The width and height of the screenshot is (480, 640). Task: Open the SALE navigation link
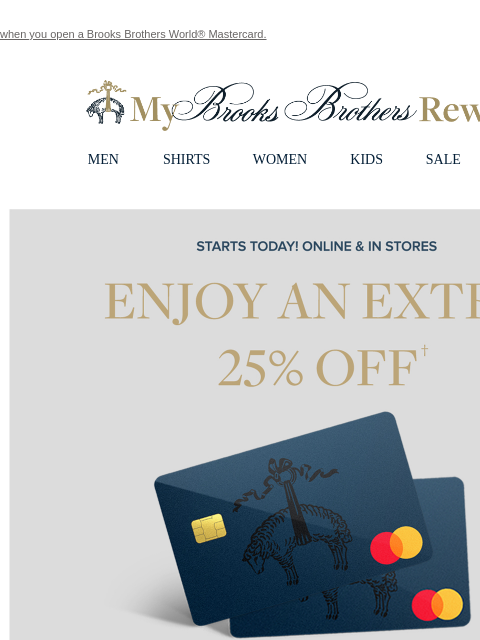(443, 159)
